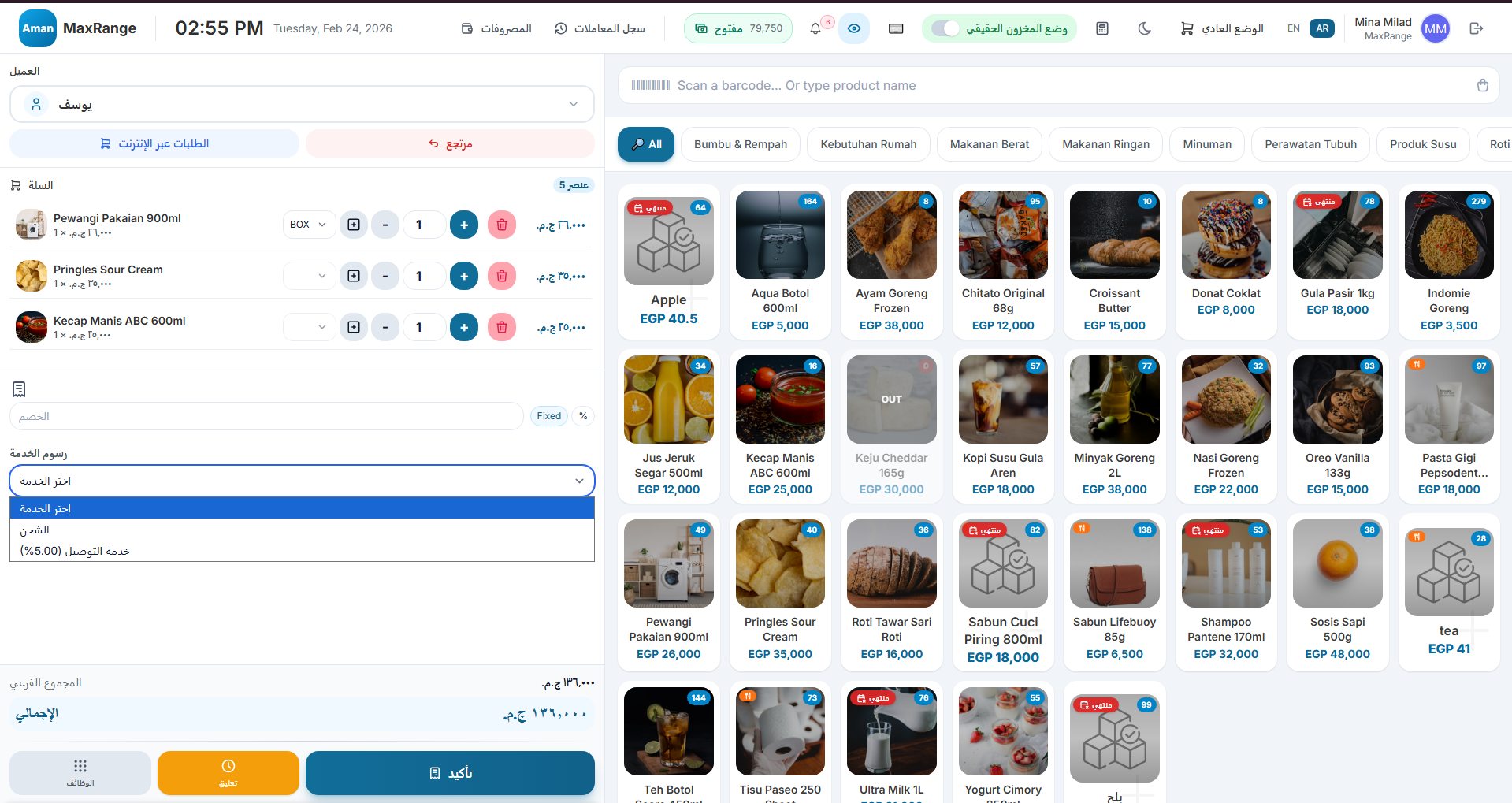Screen dimensions: 1512x803
Task: Toggle the eye visibility button
Action: point(854,28)
